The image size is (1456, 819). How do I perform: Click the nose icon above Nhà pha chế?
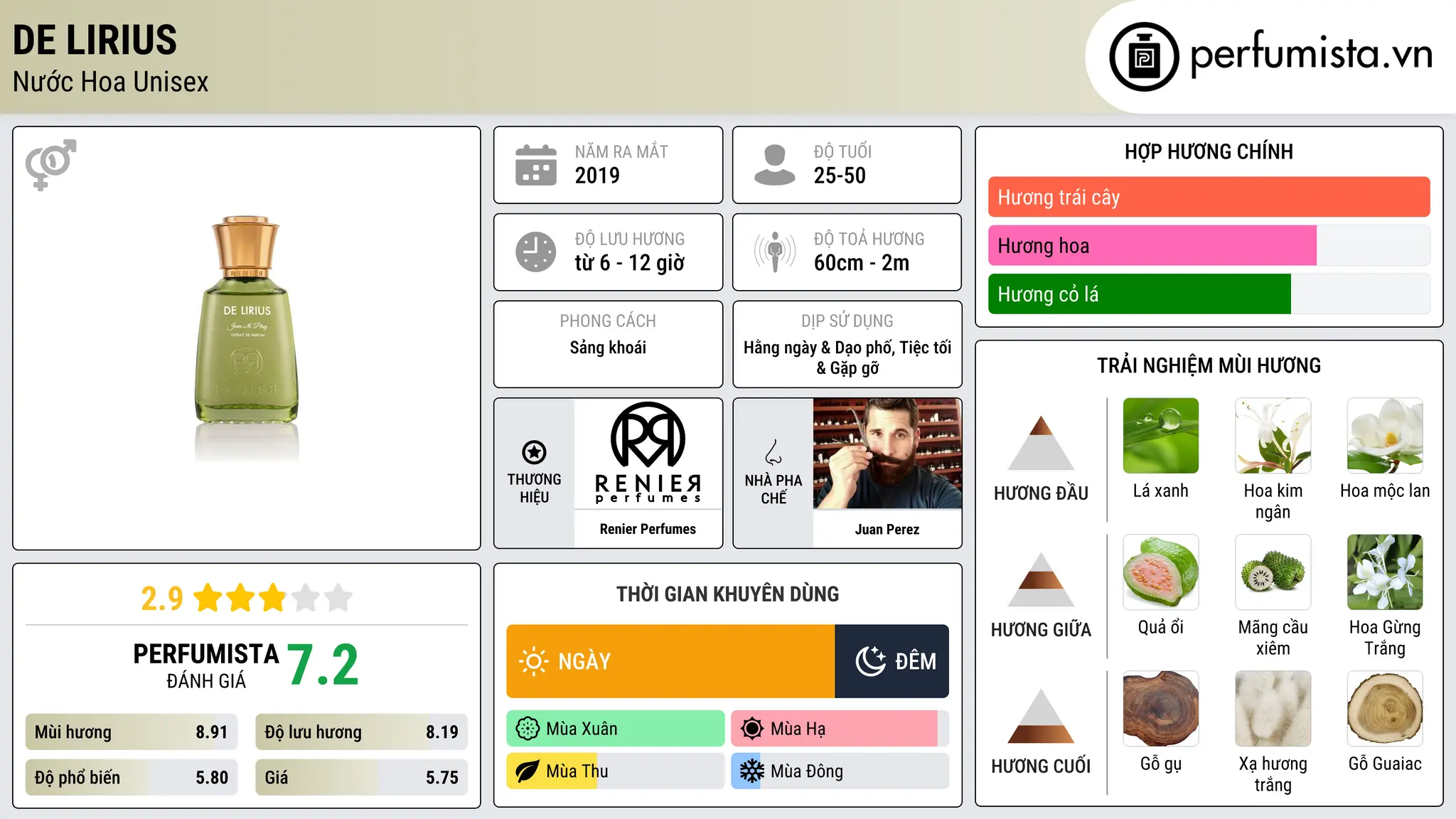point(773,452)
